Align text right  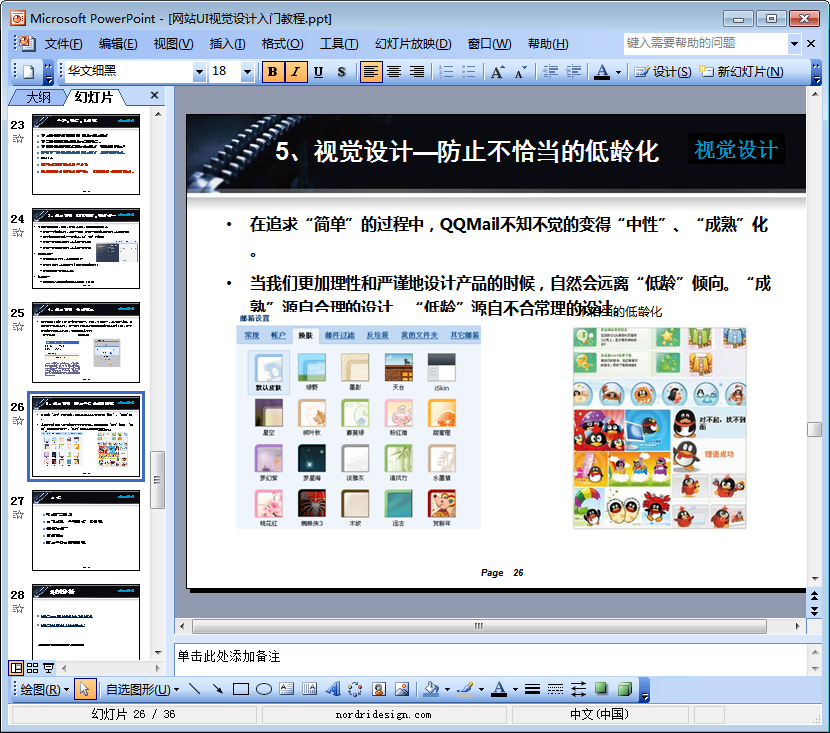[417, 71]
